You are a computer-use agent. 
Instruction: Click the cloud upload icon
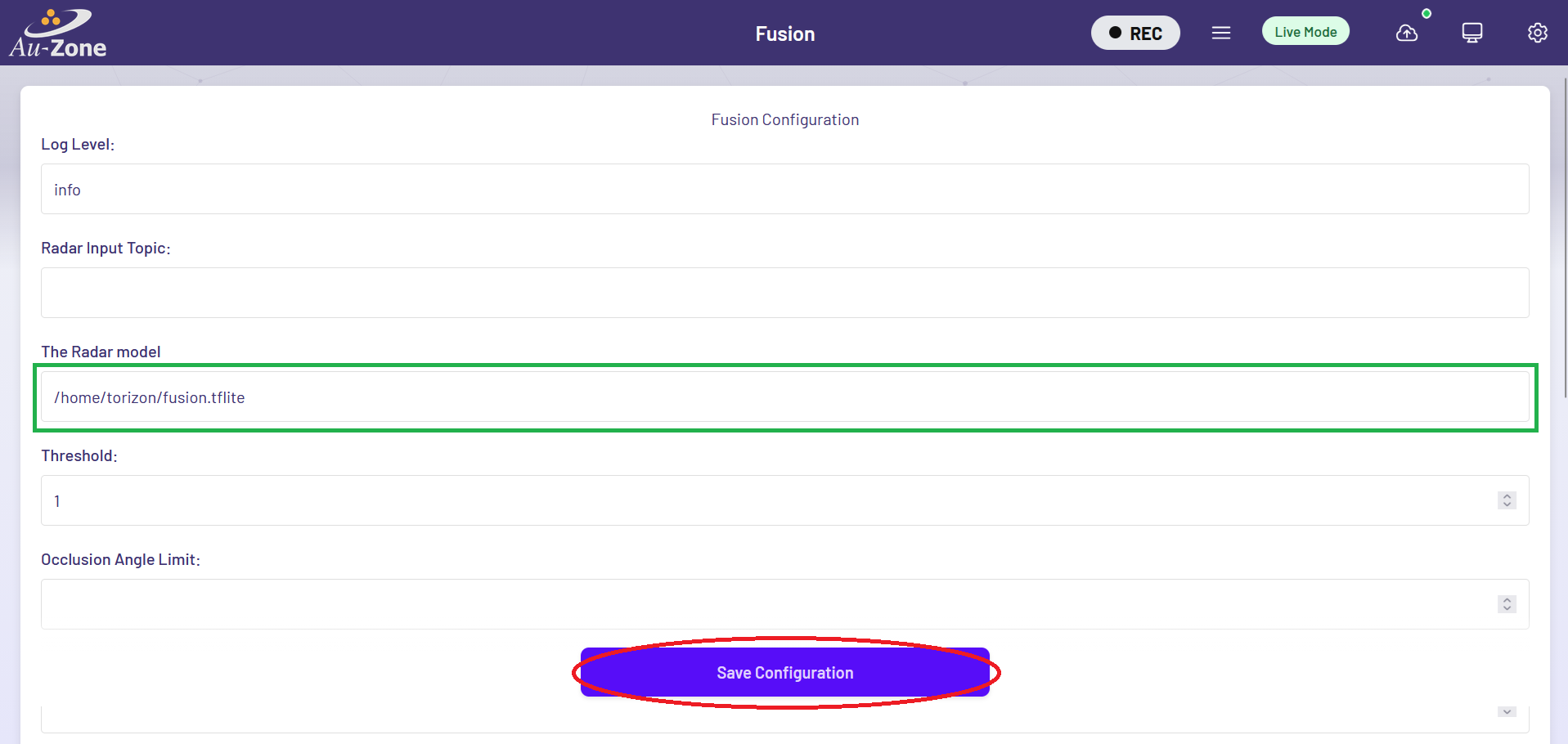tap(1407, 33)
